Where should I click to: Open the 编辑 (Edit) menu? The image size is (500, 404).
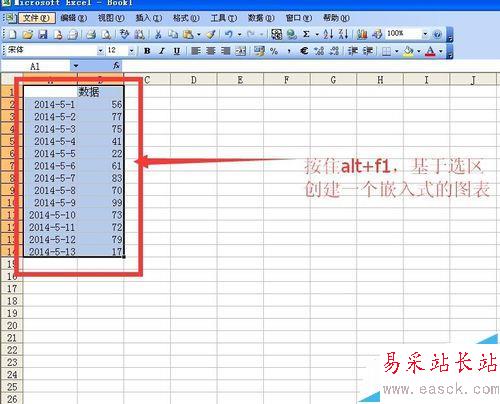click(74, 18)
